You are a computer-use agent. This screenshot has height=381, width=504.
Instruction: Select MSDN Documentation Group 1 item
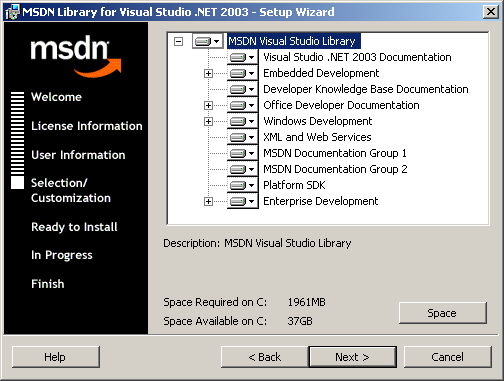point(335,153)
